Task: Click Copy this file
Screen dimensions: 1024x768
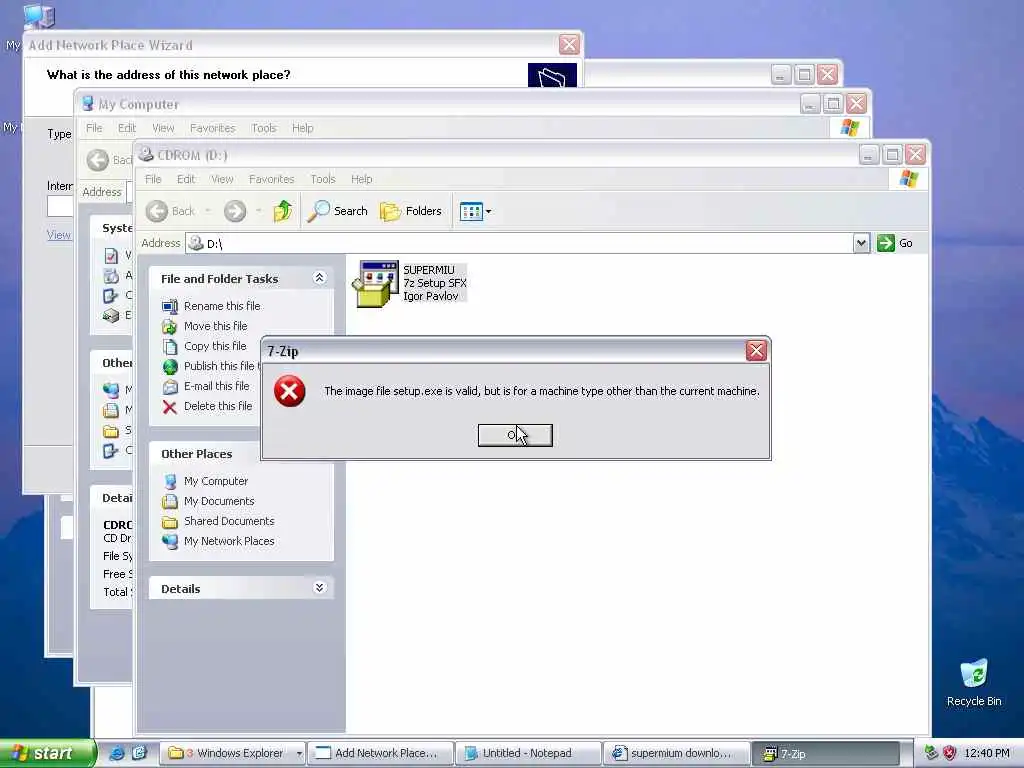Action: point(215,346)
